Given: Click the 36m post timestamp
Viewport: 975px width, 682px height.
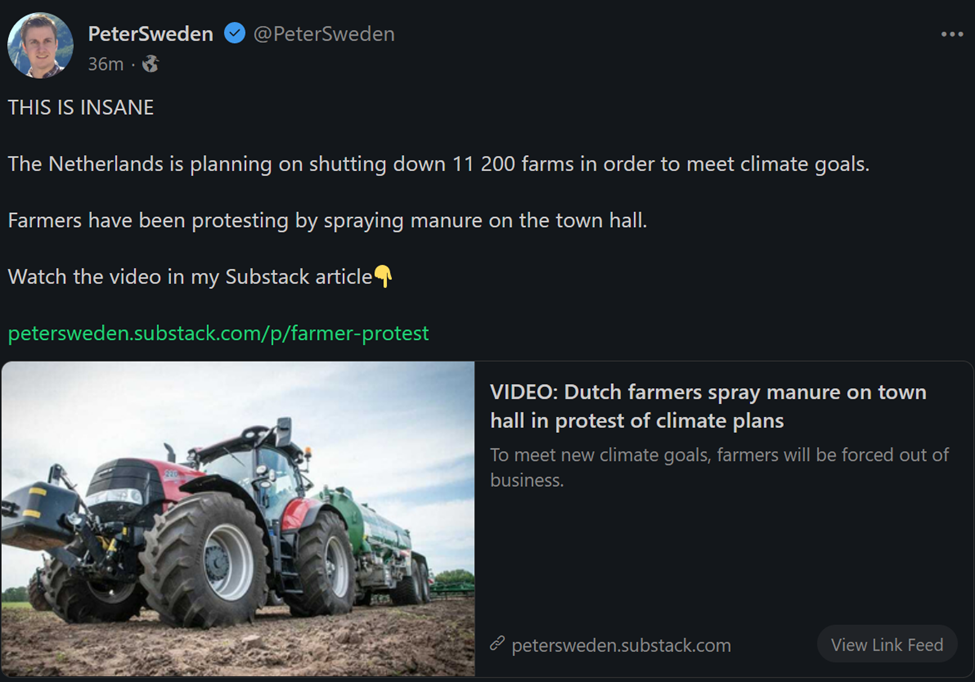Looking at the screenshot, I should click(105, 64).
